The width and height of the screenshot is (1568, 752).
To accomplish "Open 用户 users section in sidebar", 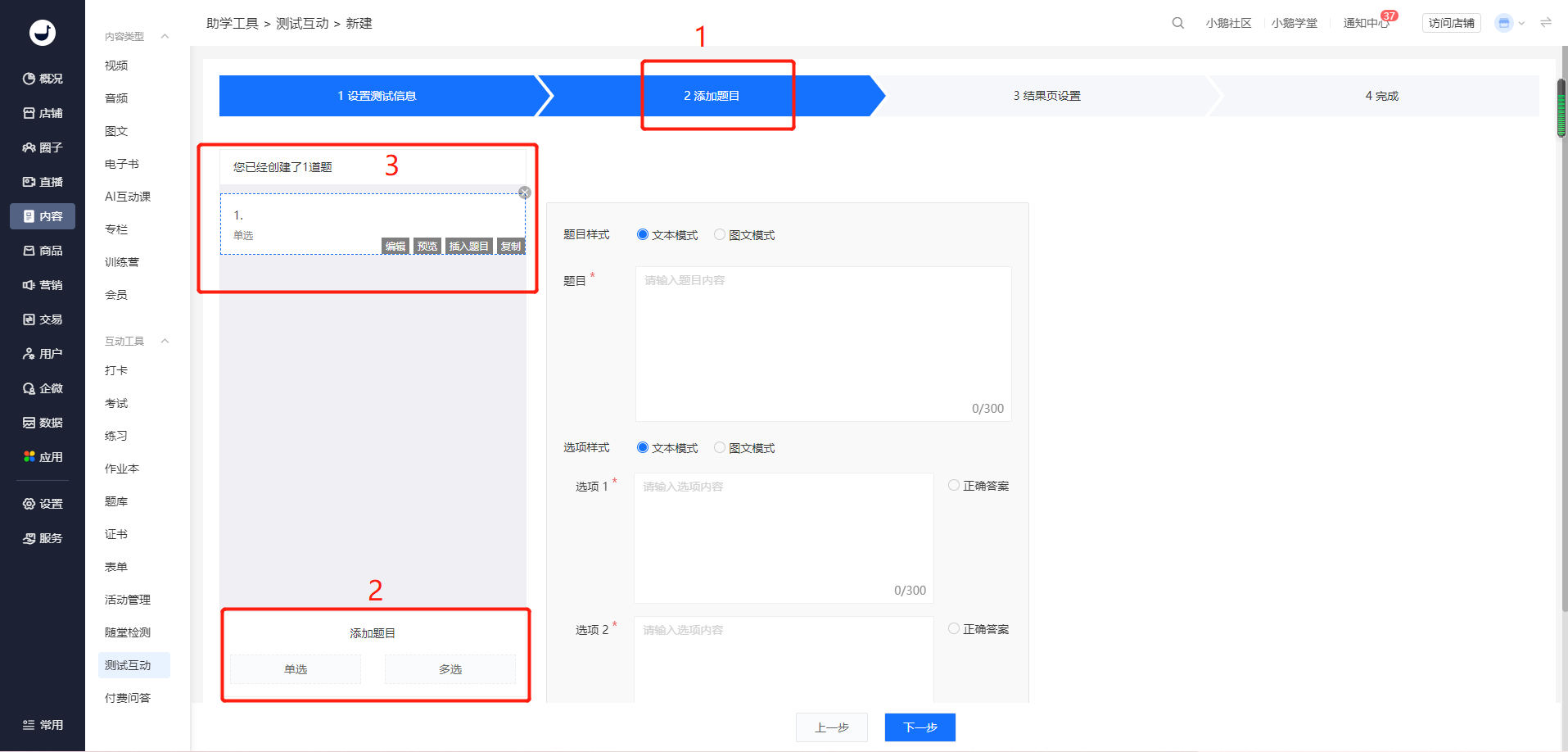I will (x=43, y=354).
